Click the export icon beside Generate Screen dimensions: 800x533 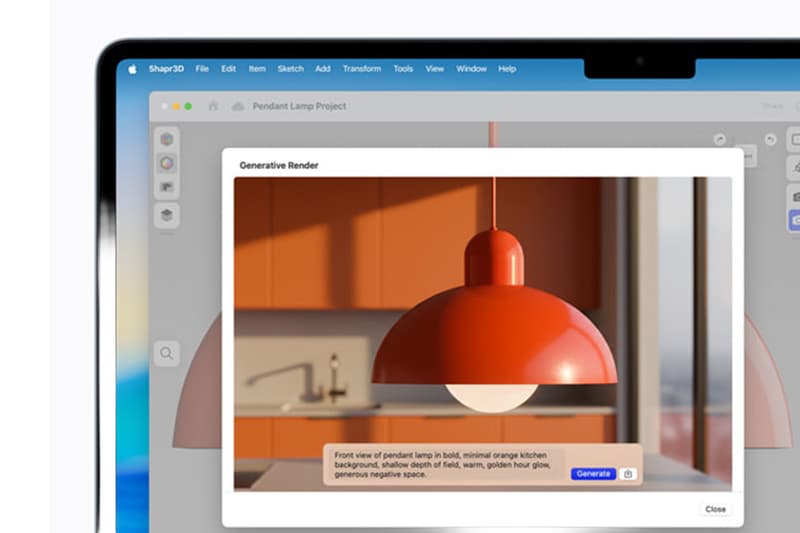(628, 474)
